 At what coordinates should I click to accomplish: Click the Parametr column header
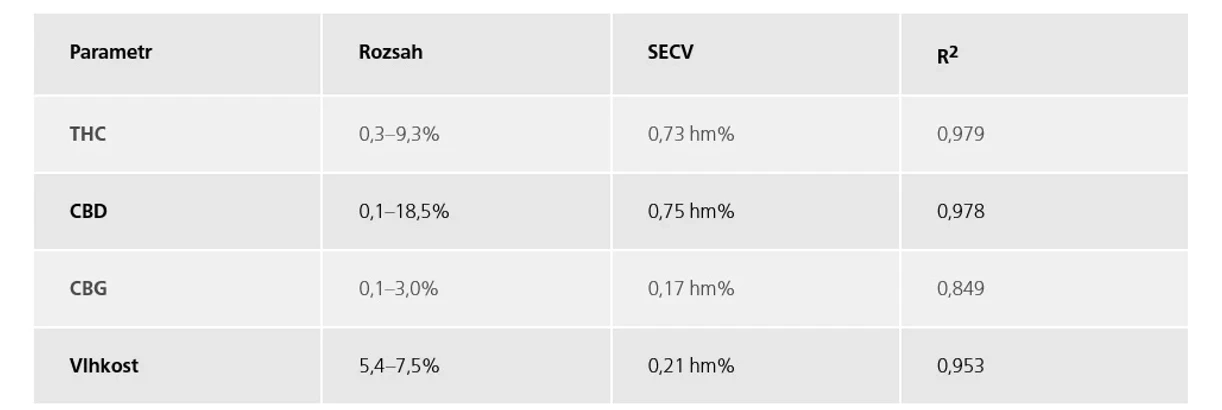(x=111, y=53)
